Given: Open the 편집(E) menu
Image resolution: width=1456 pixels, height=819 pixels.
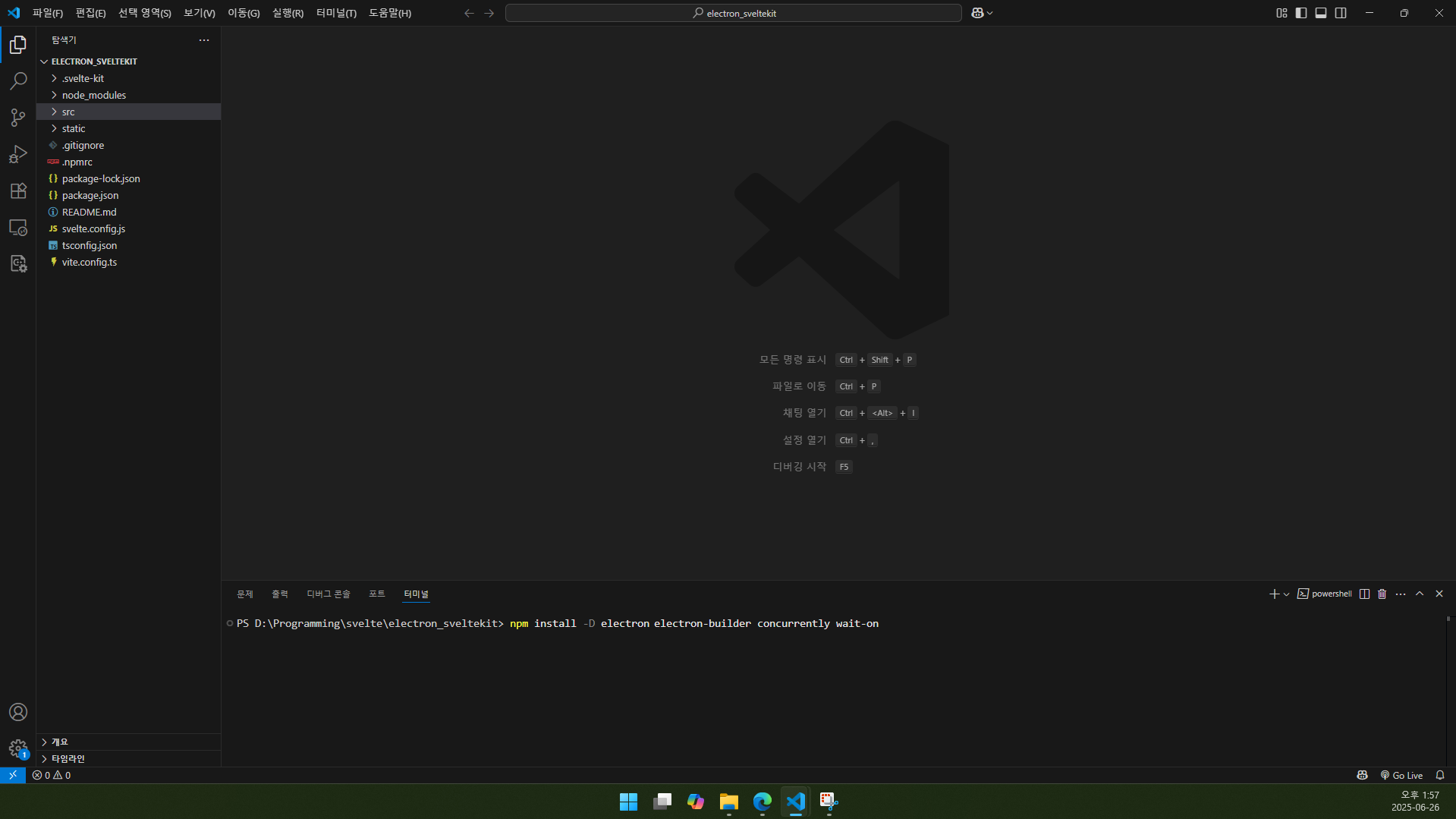Looking at the screenshot, I should (x=90, y=13).
